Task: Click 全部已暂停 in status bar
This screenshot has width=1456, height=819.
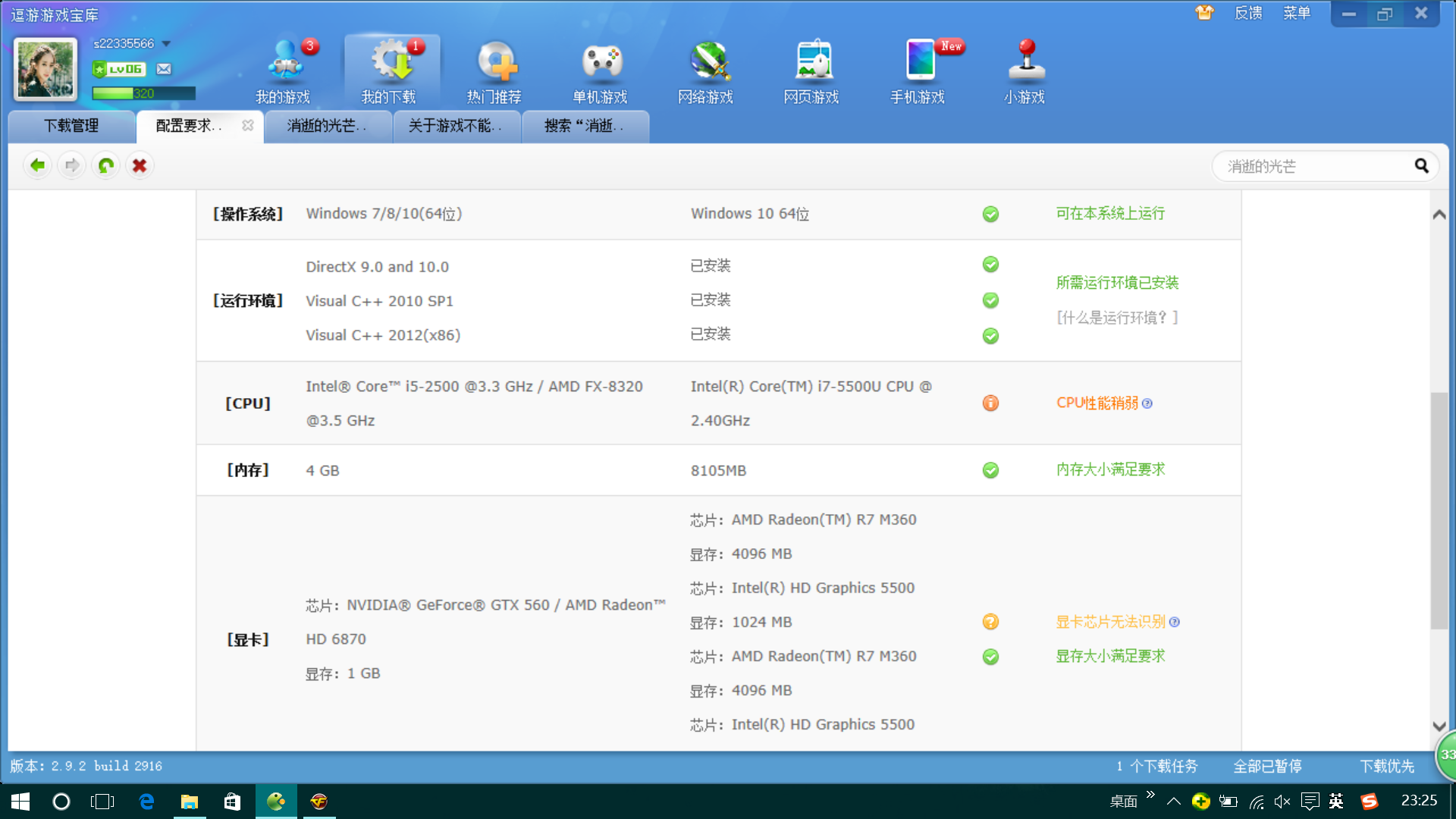Action: (x=1267, y=767)
